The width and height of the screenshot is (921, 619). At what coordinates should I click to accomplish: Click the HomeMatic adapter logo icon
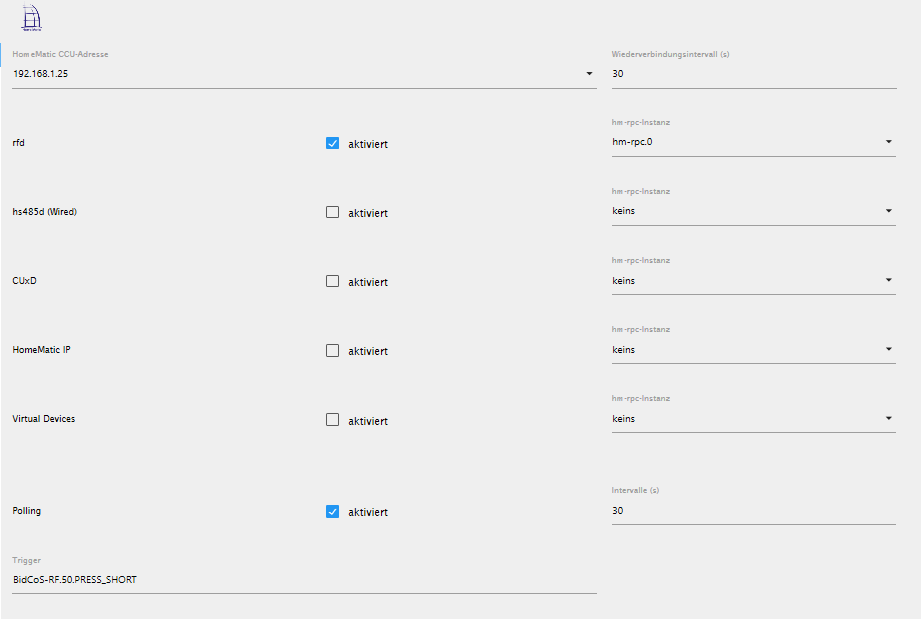click(33, 18)
